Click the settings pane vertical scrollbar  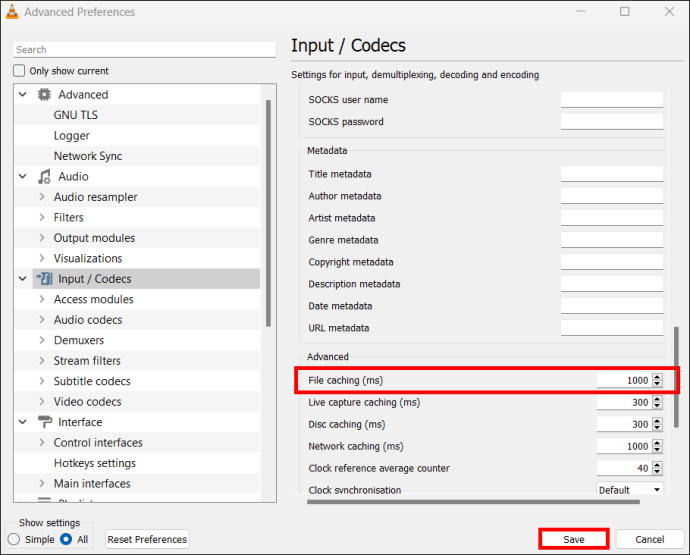[676, 377]
